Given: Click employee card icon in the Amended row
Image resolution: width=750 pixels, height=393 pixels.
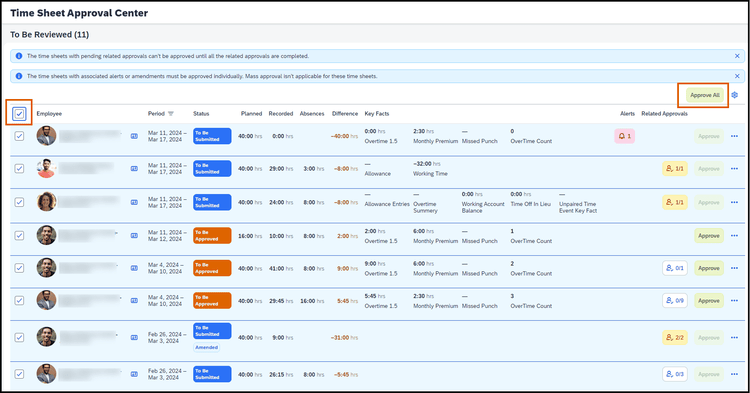Looking at the screenshot, I should [x=134, y=338].
